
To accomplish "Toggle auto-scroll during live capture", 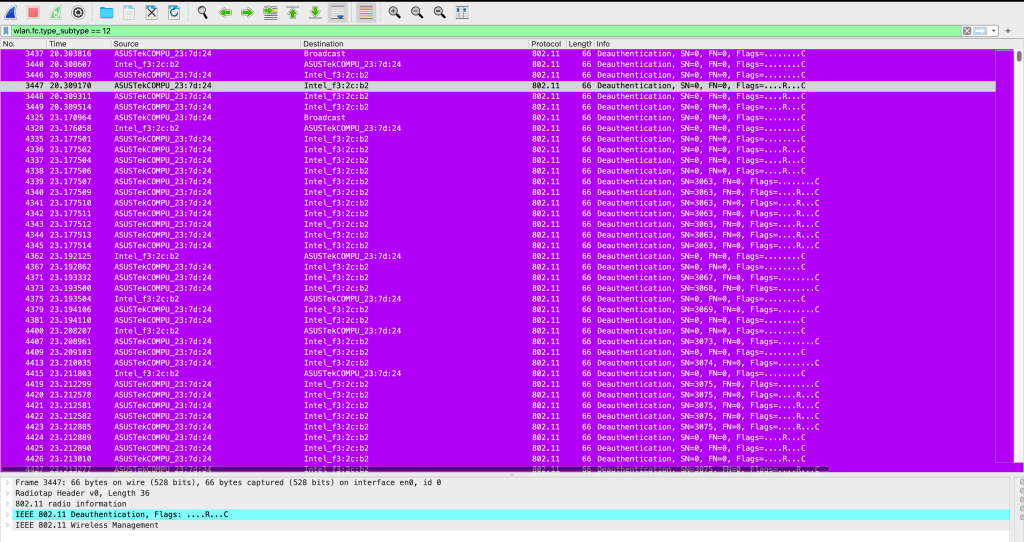I will tap(339, 13).
